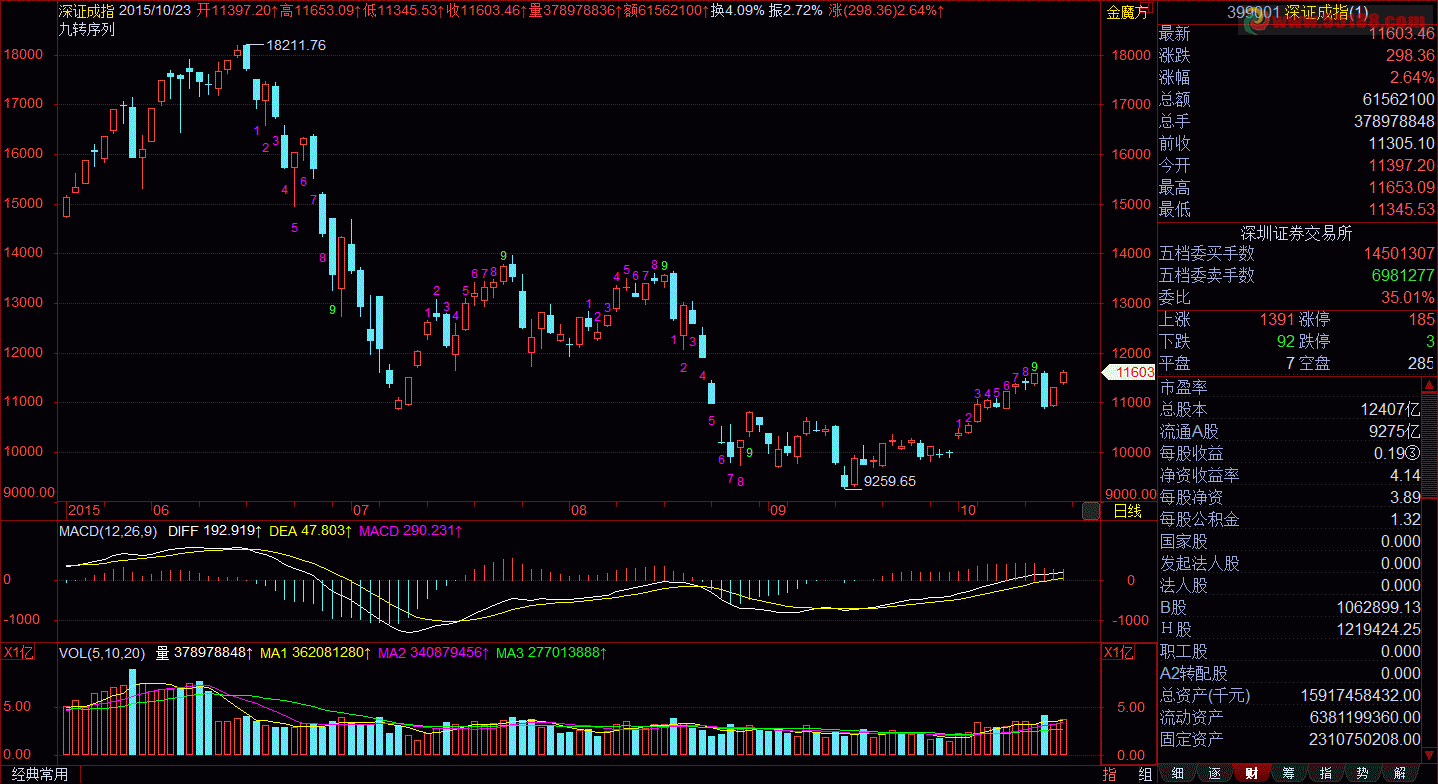Click the 净资收益率 value 4.14
The image size is (1438, 784).
click(1405, 475)
